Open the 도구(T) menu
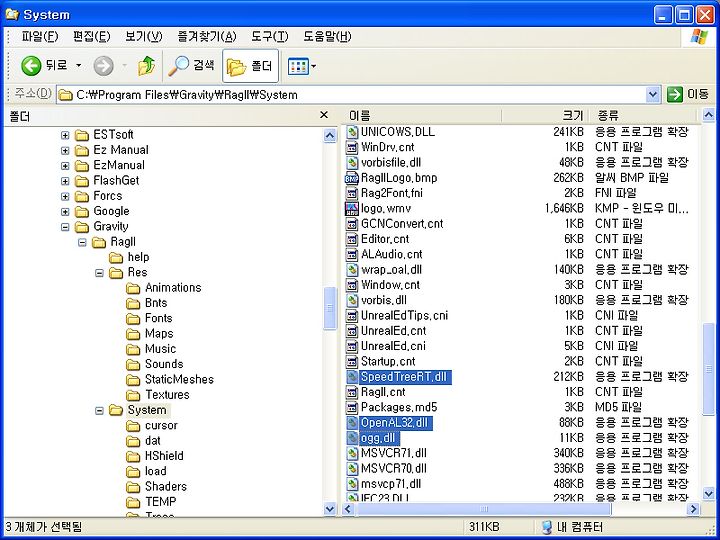 click(x=270, y=37)
